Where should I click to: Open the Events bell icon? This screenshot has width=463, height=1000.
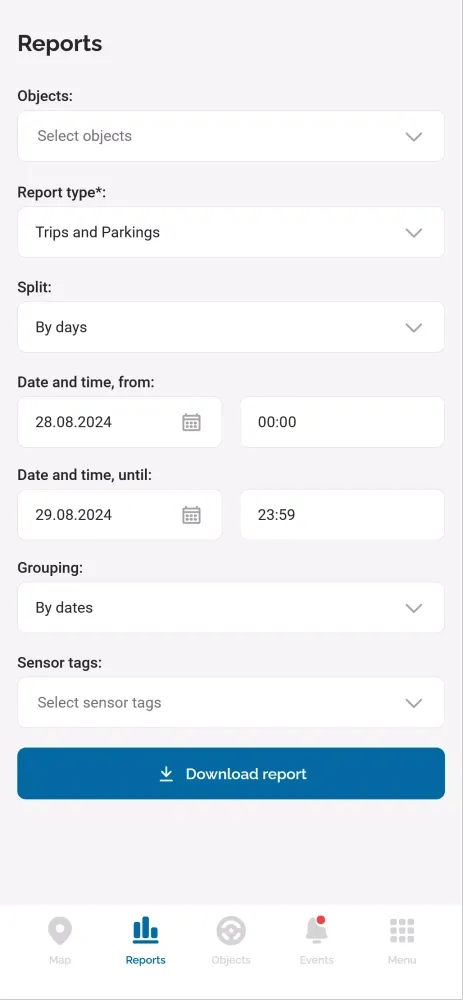pos(316,930)
